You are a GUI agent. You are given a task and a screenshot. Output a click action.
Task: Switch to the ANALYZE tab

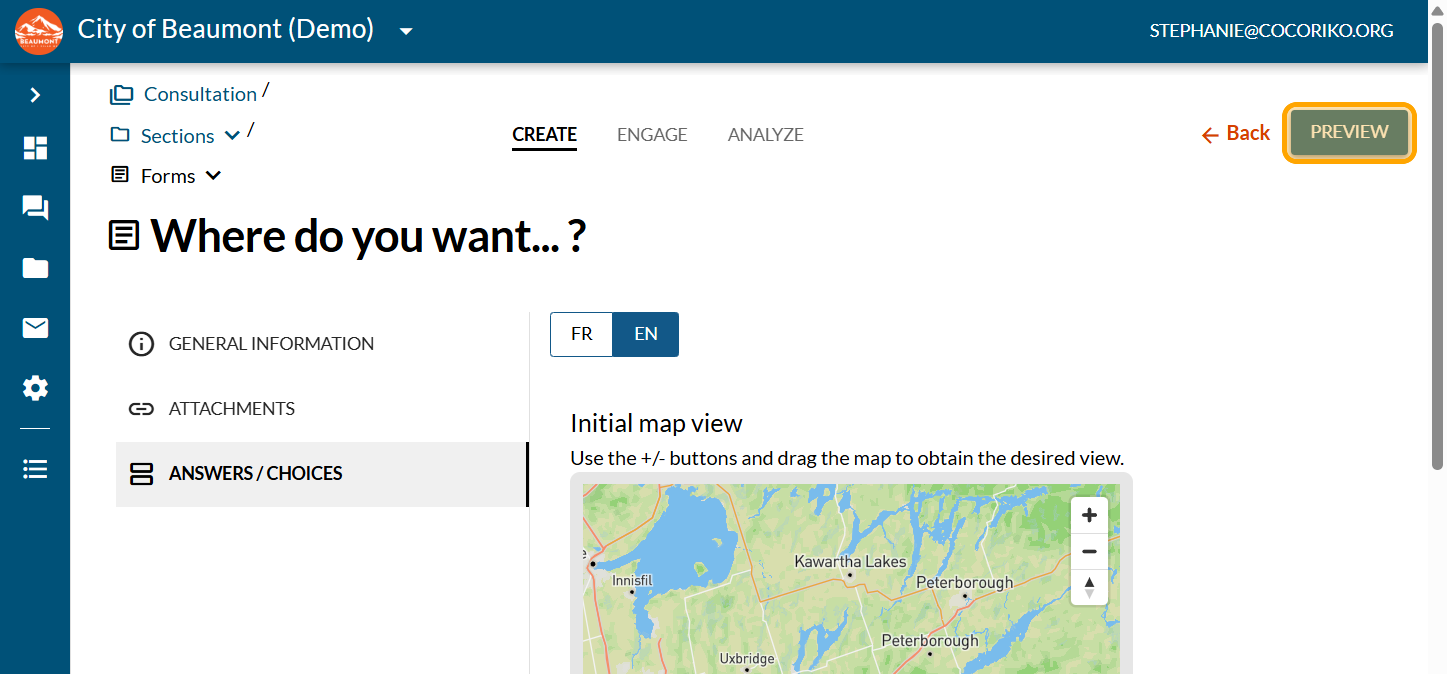(x=765, y=134)
